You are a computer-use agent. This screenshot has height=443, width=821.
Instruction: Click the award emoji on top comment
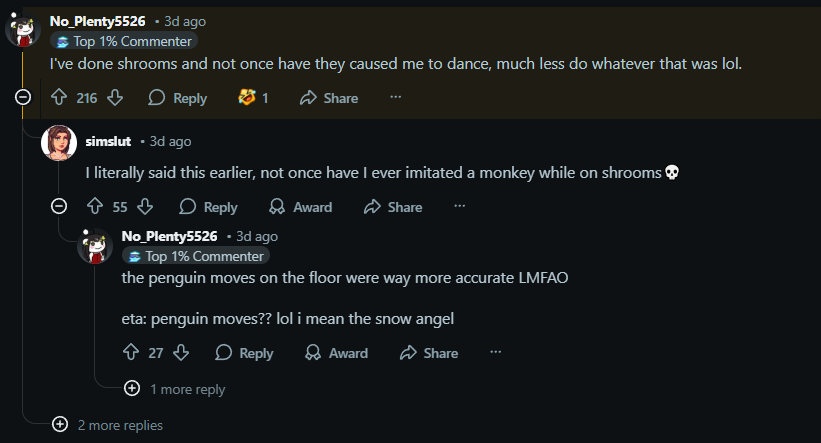246,98
